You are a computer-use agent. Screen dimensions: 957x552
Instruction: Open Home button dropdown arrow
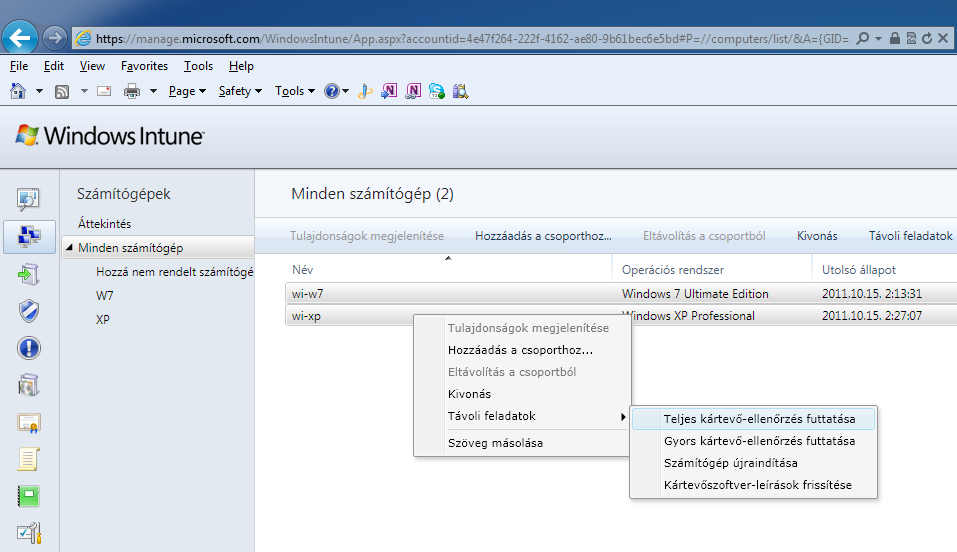[39, 91]
